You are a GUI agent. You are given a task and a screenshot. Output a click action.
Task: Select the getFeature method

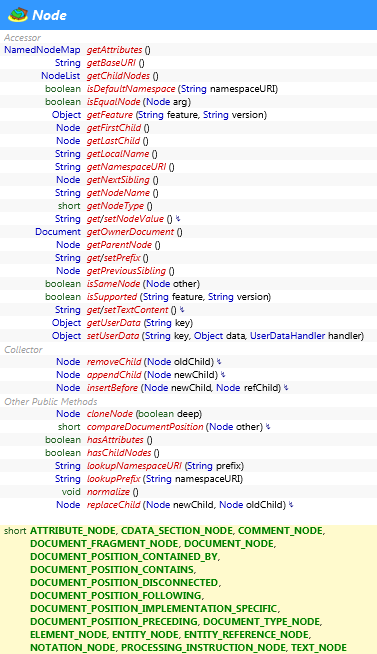[110, 115]
